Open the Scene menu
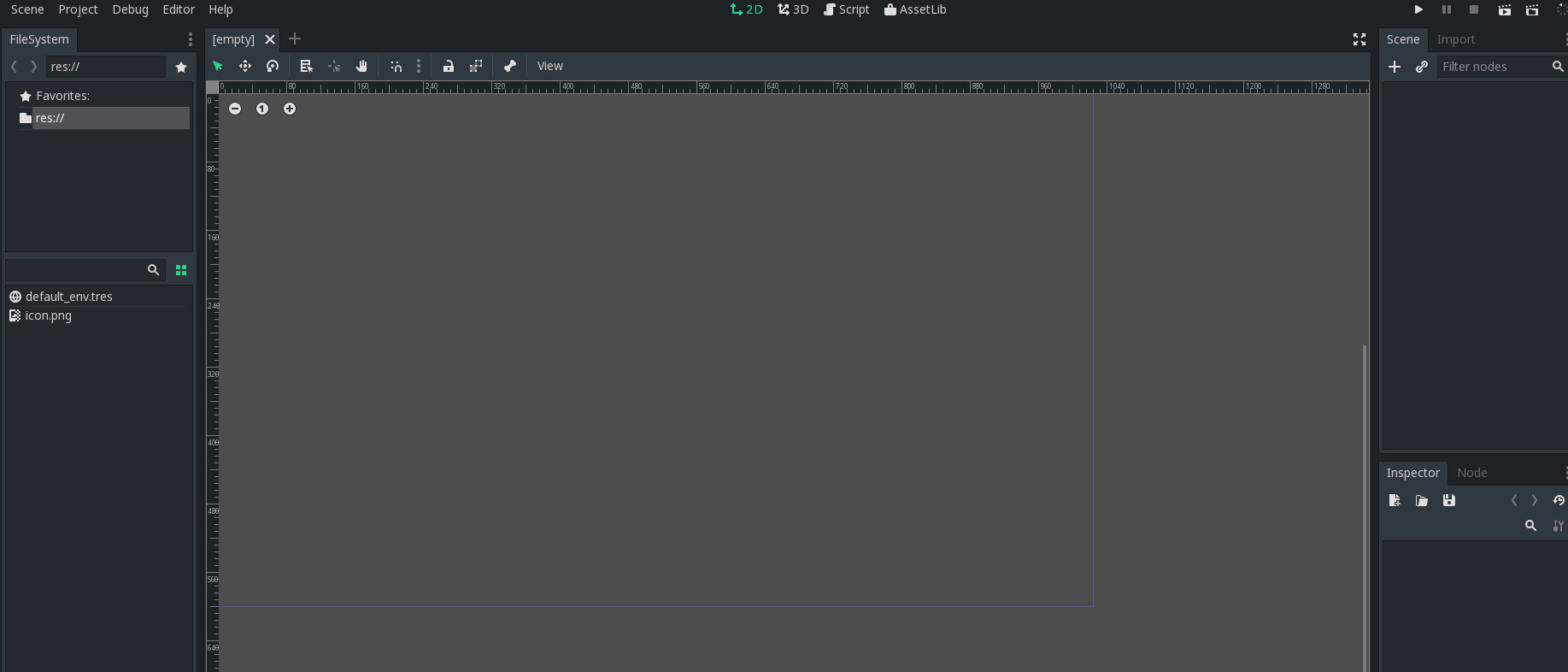The image size is (1568, 672). tap(27, 9)
